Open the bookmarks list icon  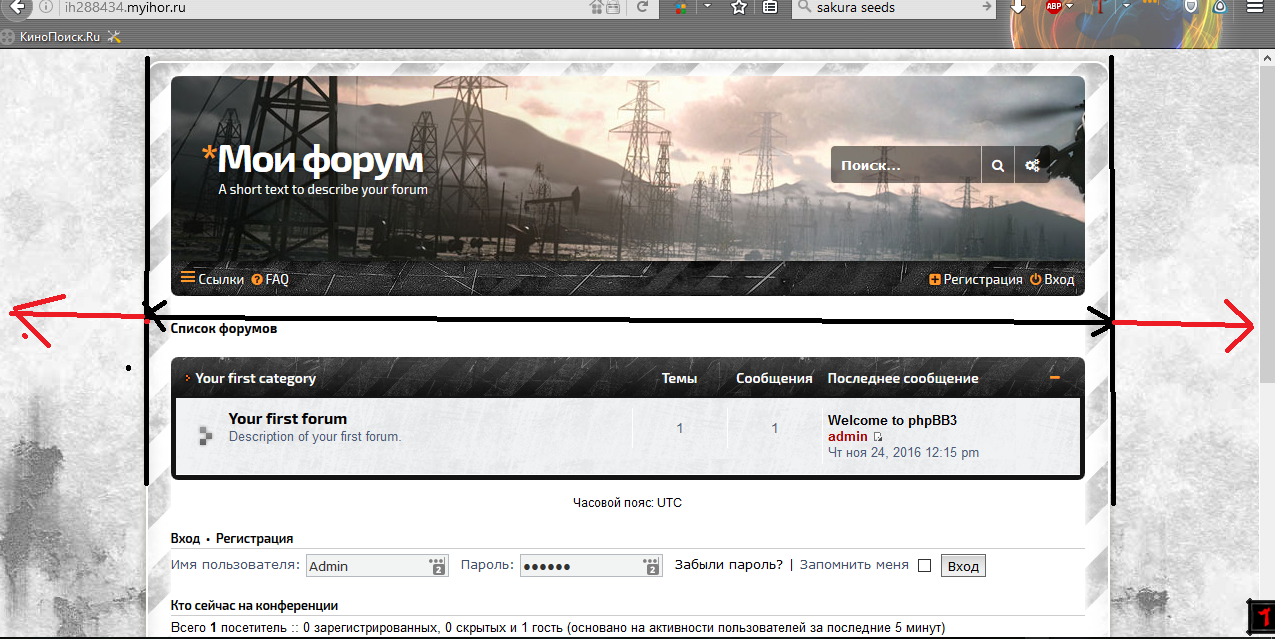(x=770, y=7)
